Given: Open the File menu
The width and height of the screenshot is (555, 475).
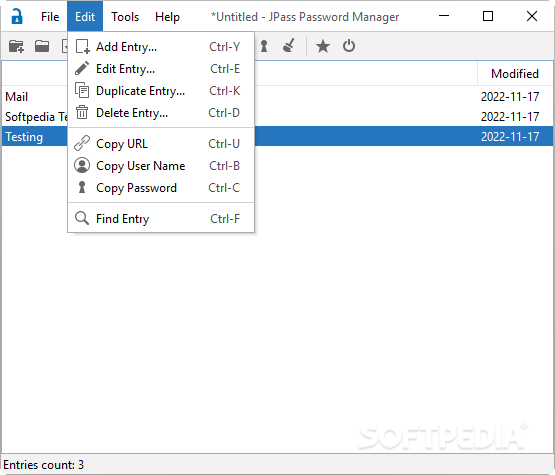Looking at the screenshot, I should click(50, 17).
